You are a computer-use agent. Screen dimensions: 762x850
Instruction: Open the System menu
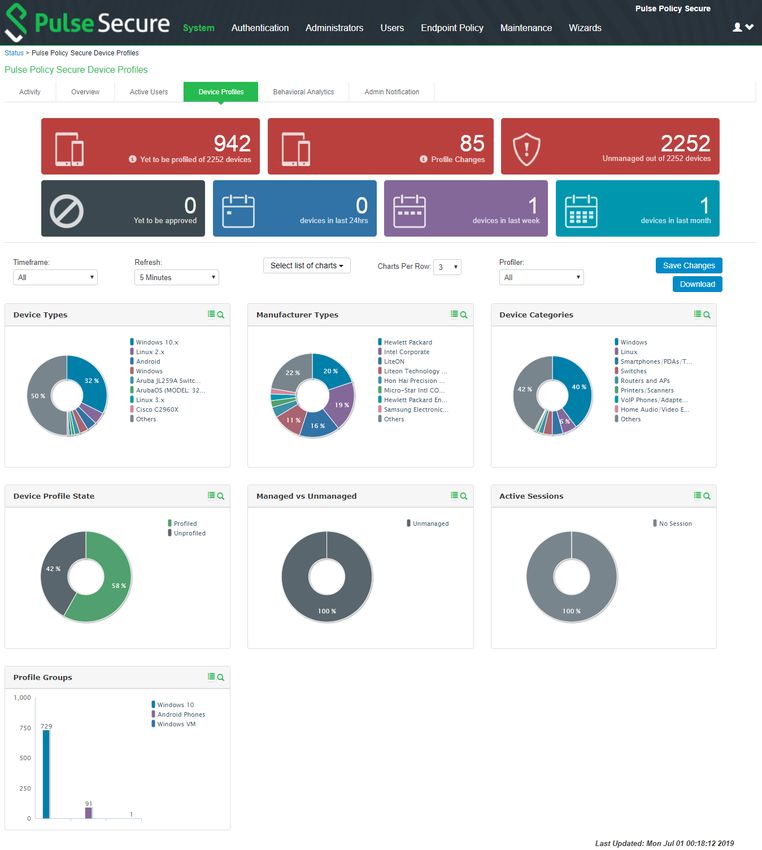point(198,28)
